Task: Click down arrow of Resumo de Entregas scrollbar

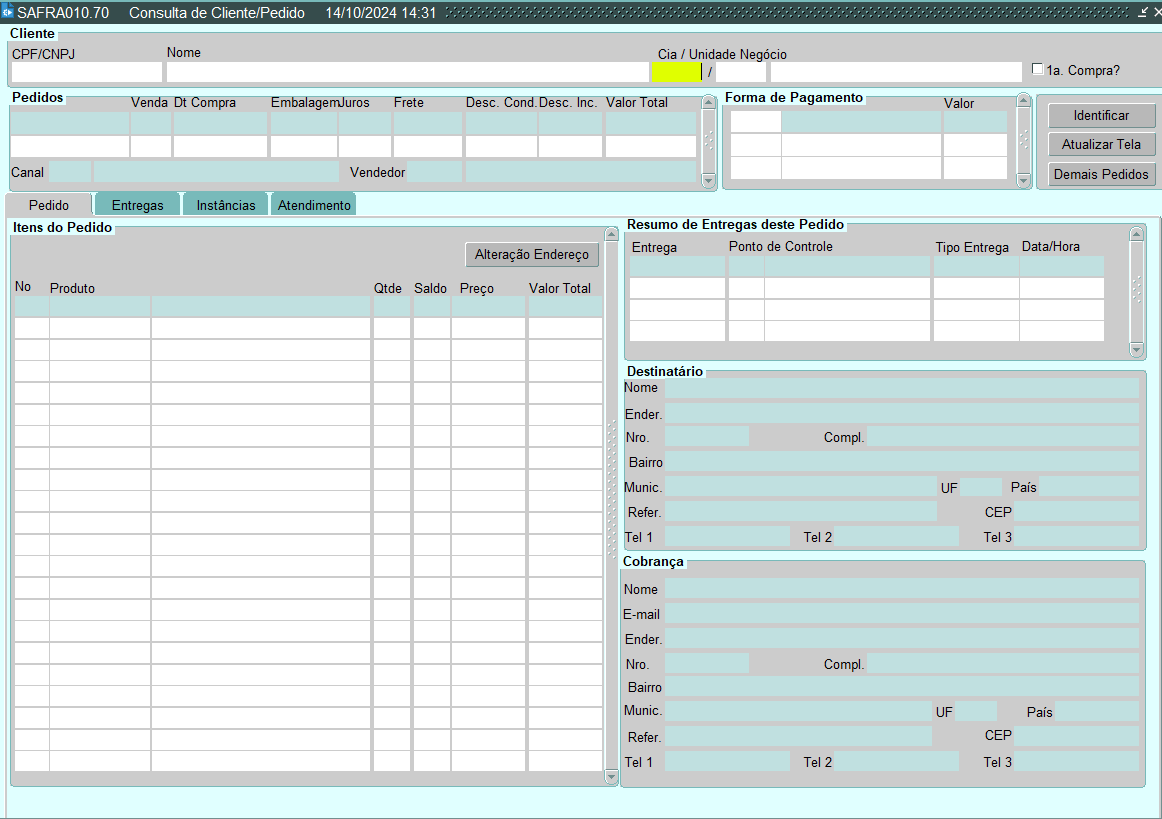Action: (1136, 349)
